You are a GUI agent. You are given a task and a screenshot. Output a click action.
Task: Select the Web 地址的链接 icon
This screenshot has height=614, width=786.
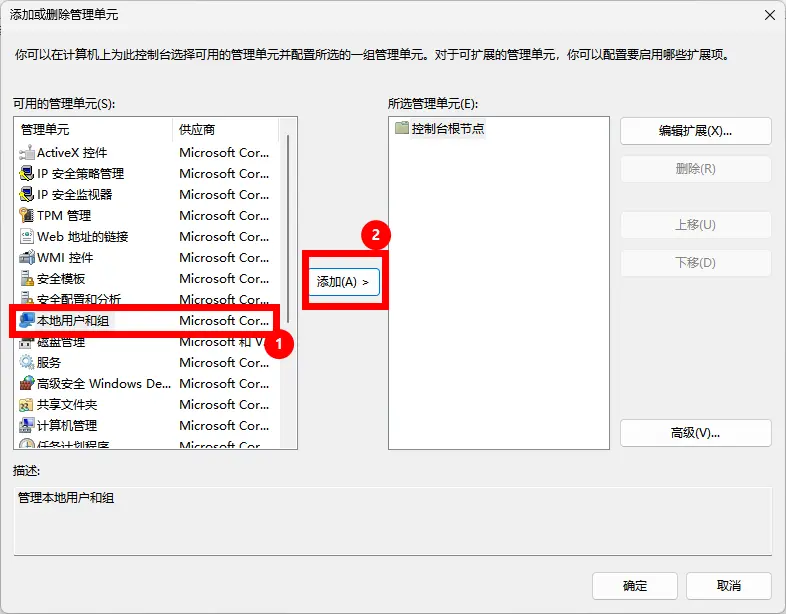(x=27, y=237)
